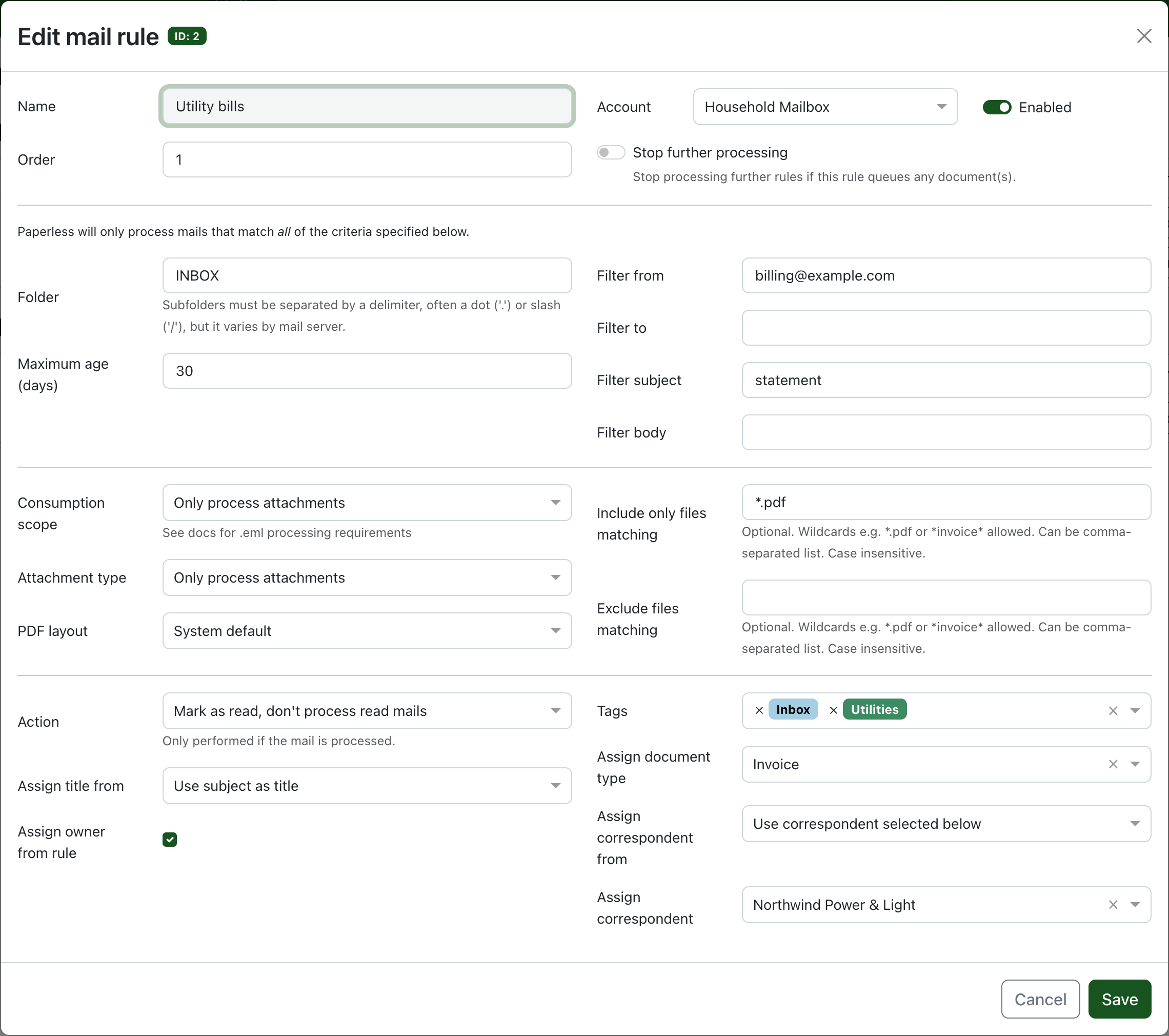Image resolution: width=1169 pixels, height=1036 pixels.
Task: Expand Assign document type dropdown arrow
Action: click(x=1135, y=764)
